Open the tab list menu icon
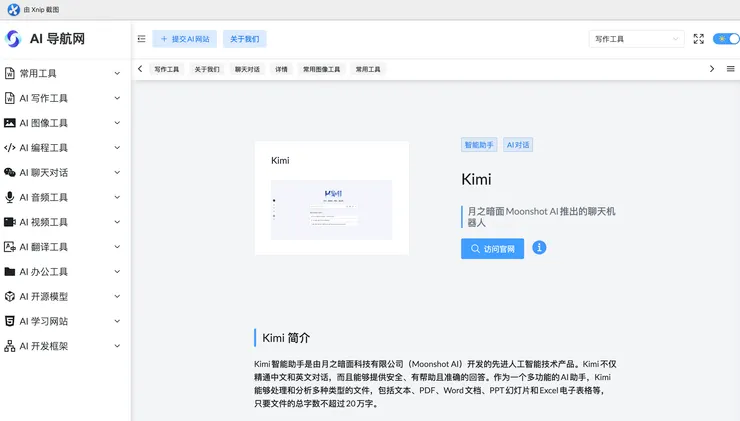This screenshot has width=740, height=421. pyautogui.click(x=731, y=69)
